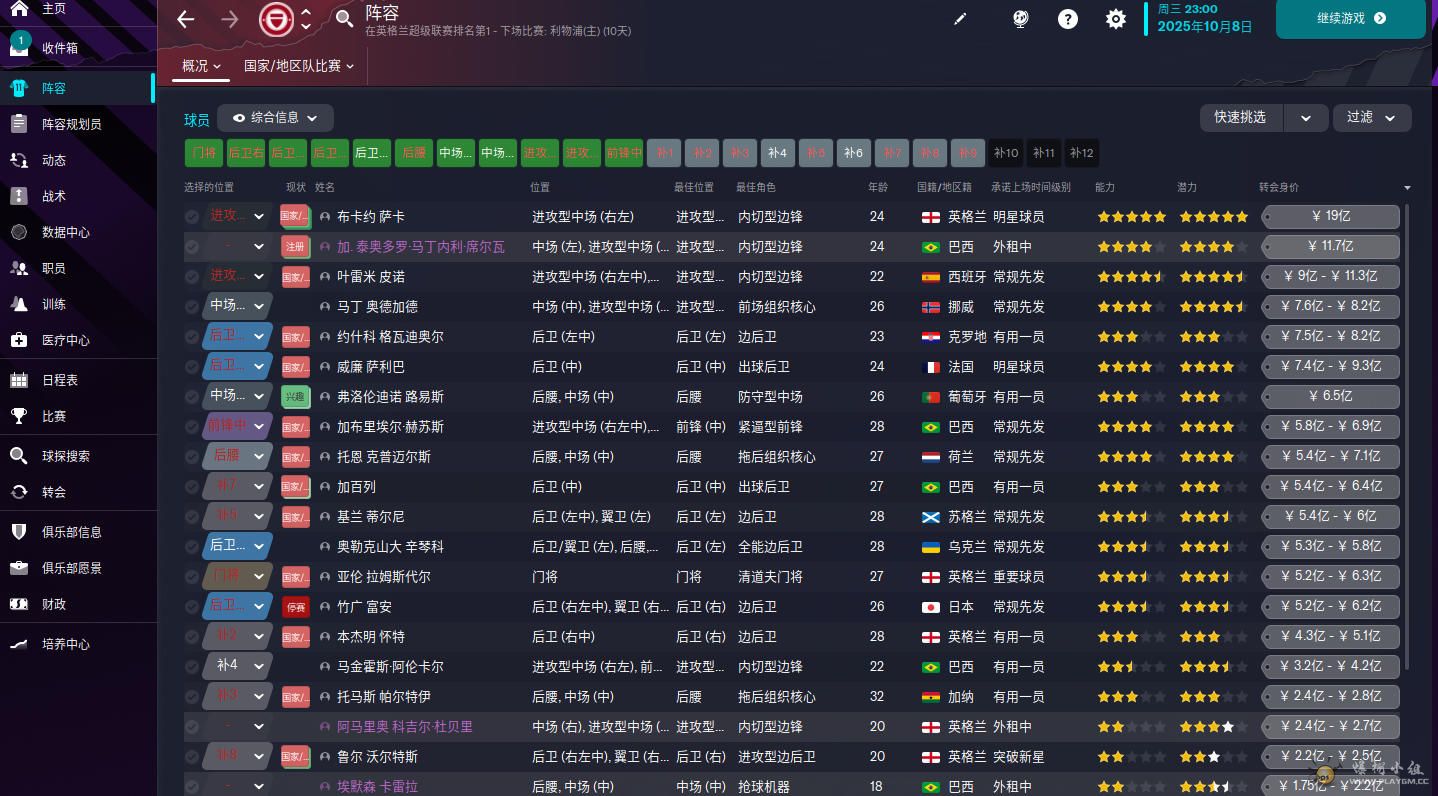Toggle selection circle for 马丁 奥德加德
Image resolution: width=1438 pixels, height=796 pixels.
tap(192, 307)
